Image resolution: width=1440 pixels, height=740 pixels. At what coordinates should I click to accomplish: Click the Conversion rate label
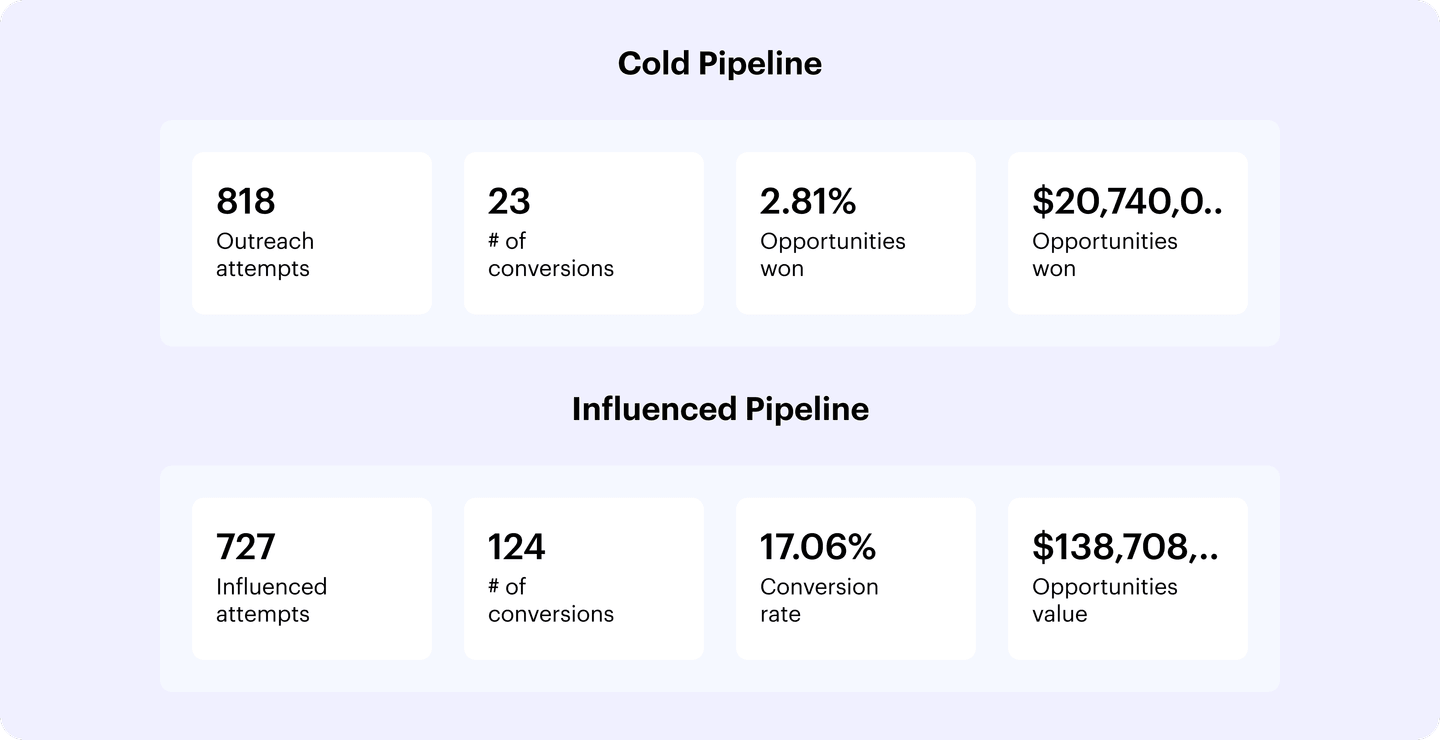coord(819,600)
